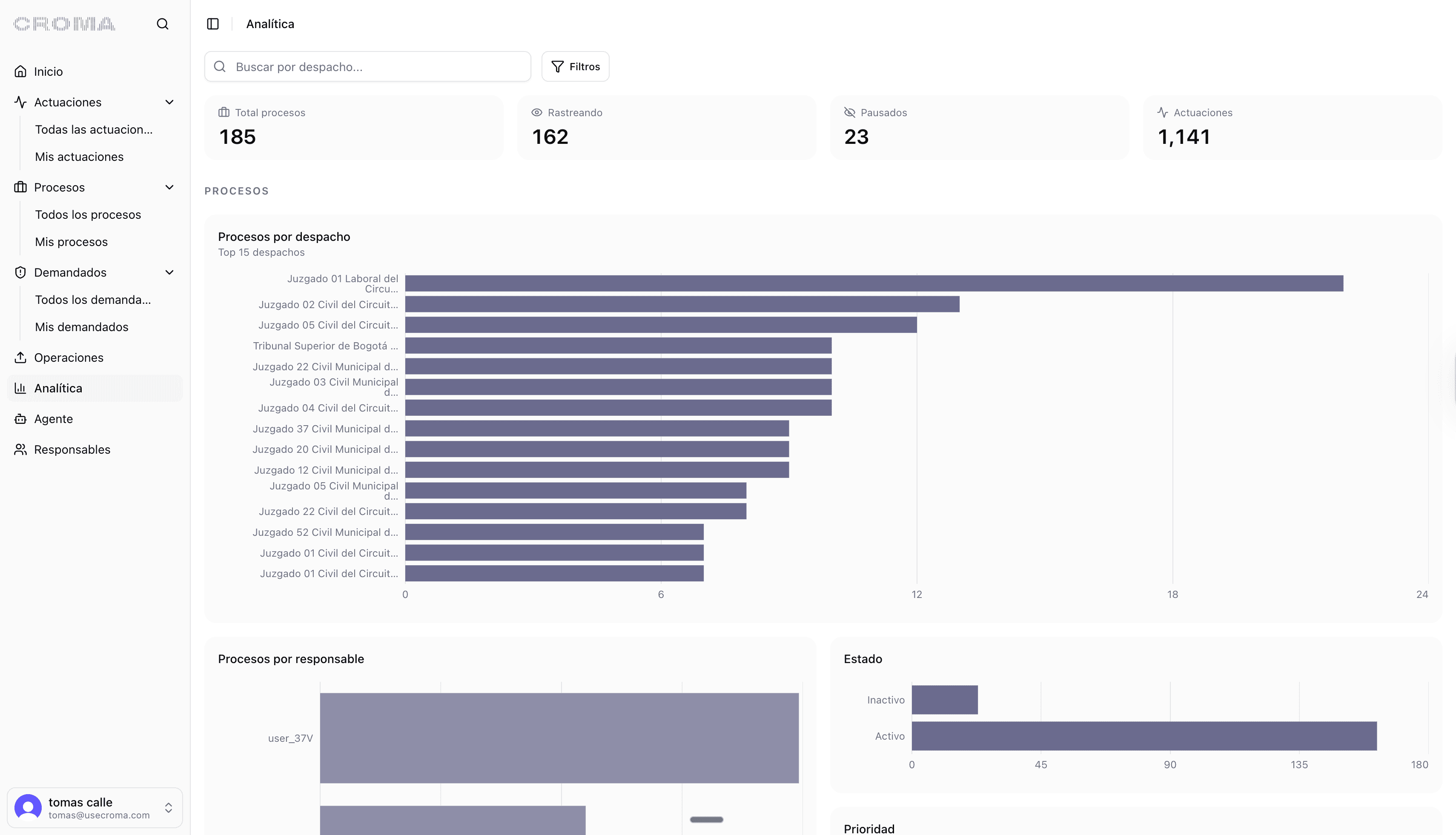Click the sidebar search magnifier icon
Viewport: 1456px width, 835px height.
pyautogui.click(x=162, y=24)
